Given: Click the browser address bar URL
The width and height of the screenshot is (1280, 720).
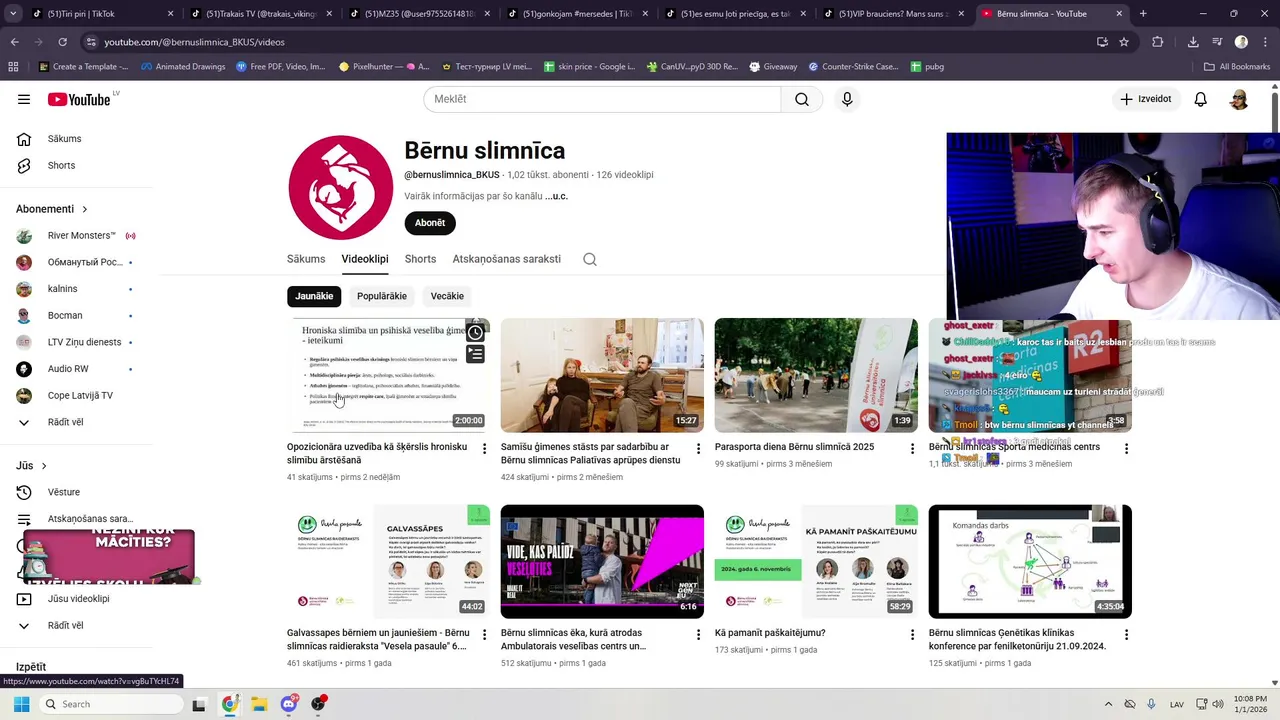Looking at the screenshot, I should point(195,42).
